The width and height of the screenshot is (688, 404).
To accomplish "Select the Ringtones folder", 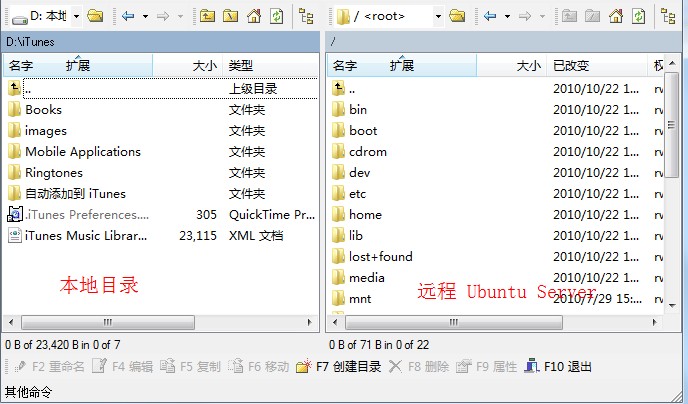I will point(161,173).
